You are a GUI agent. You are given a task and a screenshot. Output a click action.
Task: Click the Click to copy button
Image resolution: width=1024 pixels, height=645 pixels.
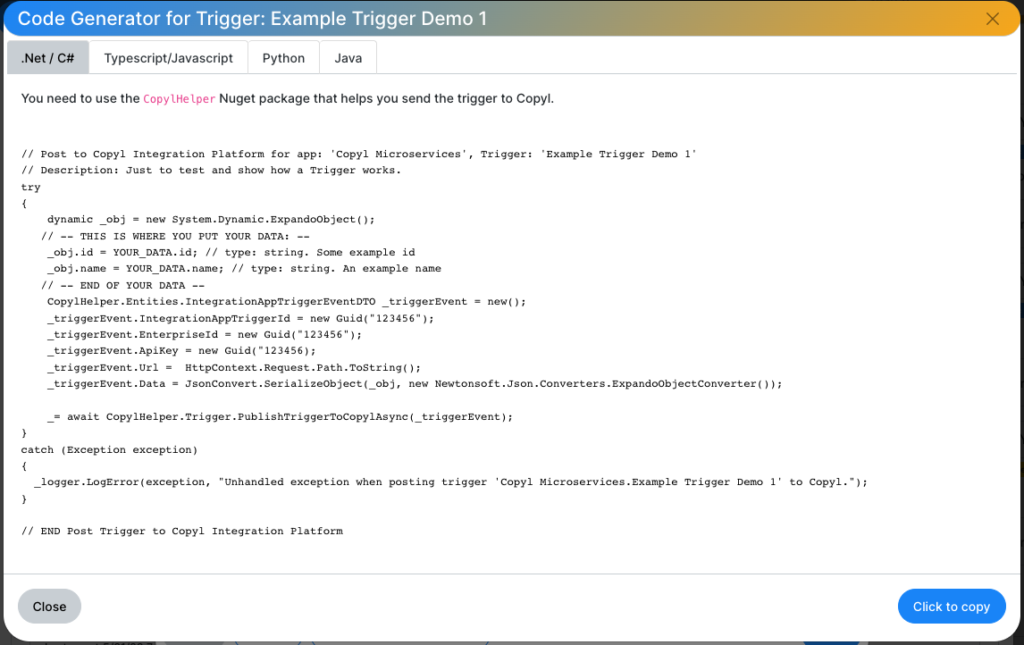(952, 606)
